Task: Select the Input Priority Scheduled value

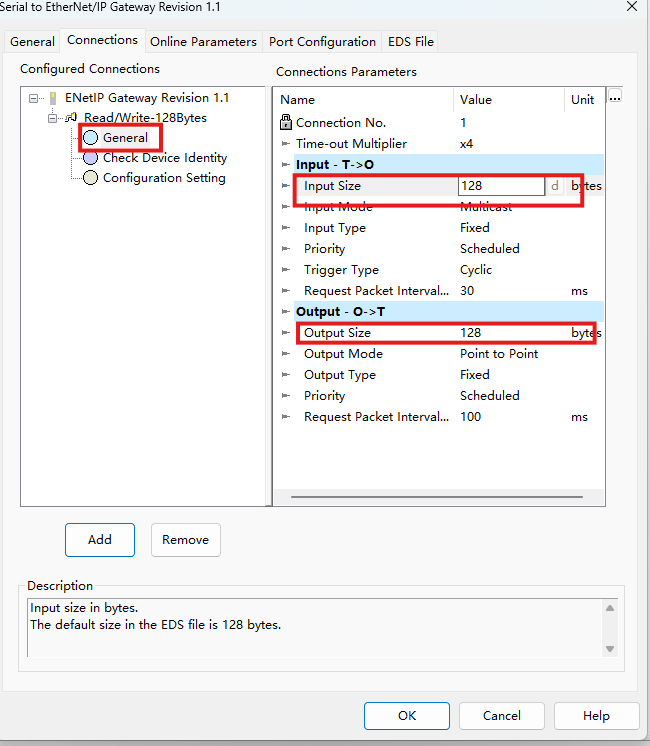Action: (490, 248)
